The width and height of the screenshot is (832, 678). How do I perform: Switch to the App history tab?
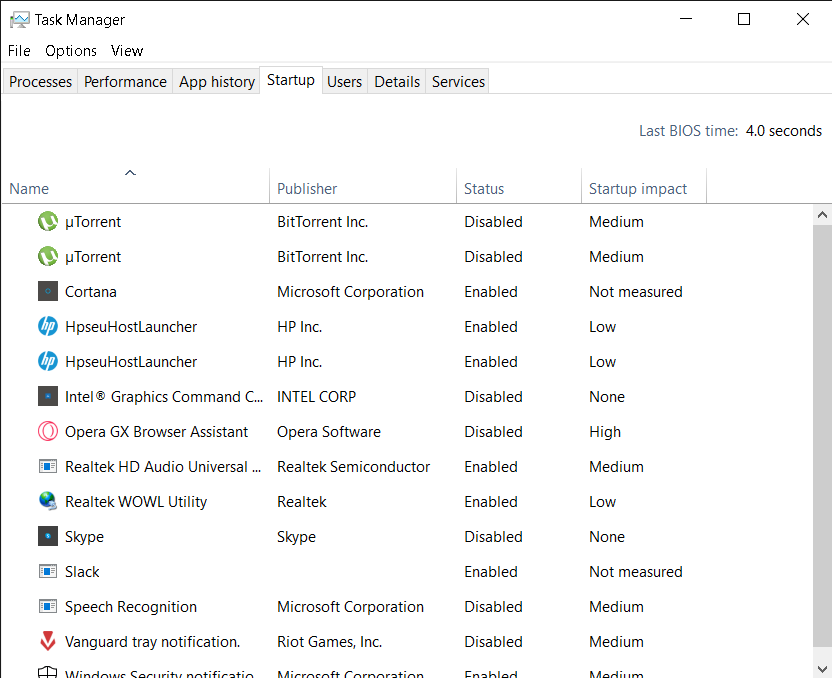coord(216,82)
